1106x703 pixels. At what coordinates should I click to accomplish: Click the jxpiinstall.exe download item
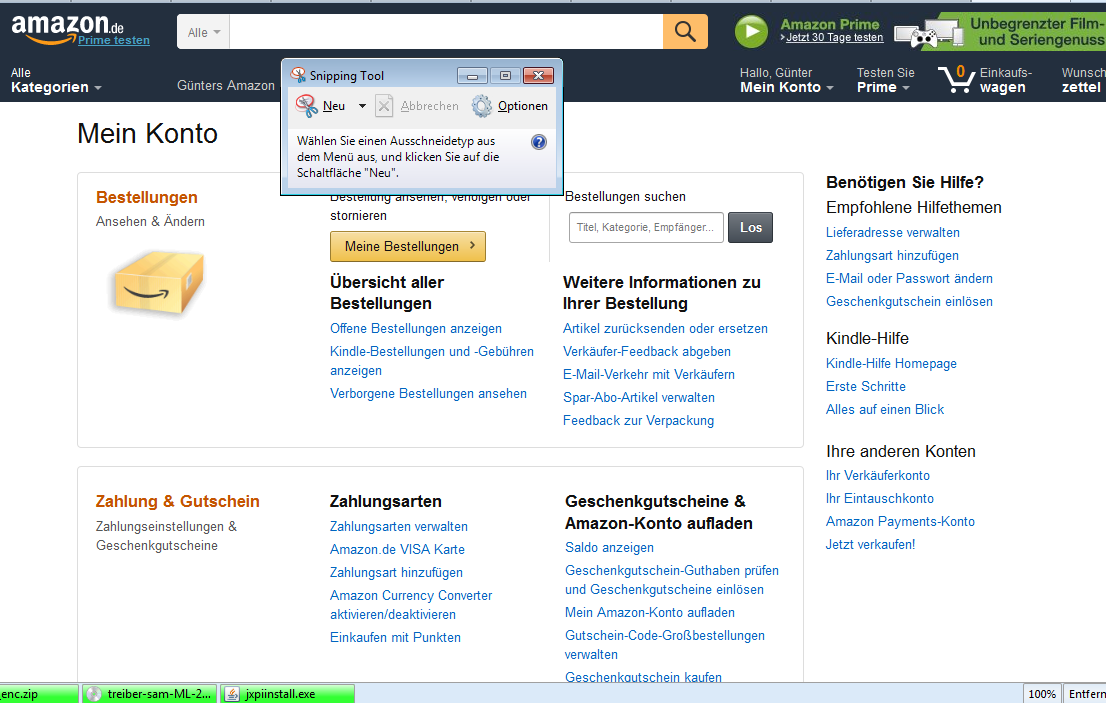(x=286, y=694)
